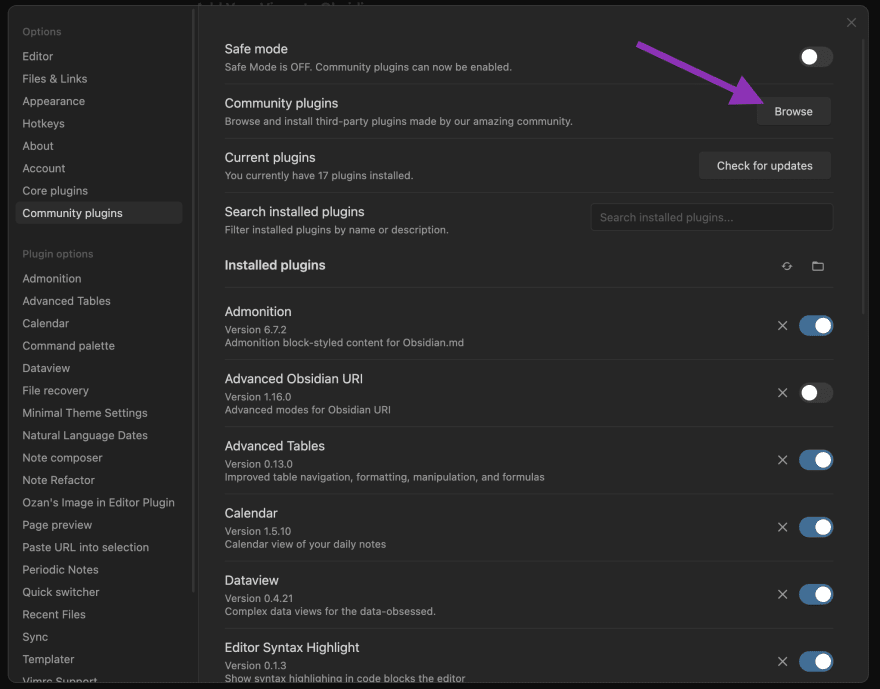Click "You currently have 17 plugins installed." text
The image size is (880, 689).
(x=319, y=176)
